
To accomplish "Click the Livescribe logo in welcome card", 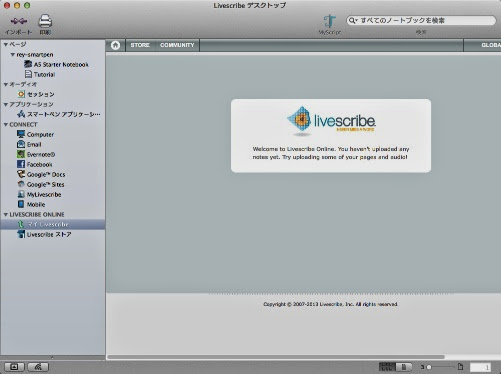I will (x=331, y=121).
